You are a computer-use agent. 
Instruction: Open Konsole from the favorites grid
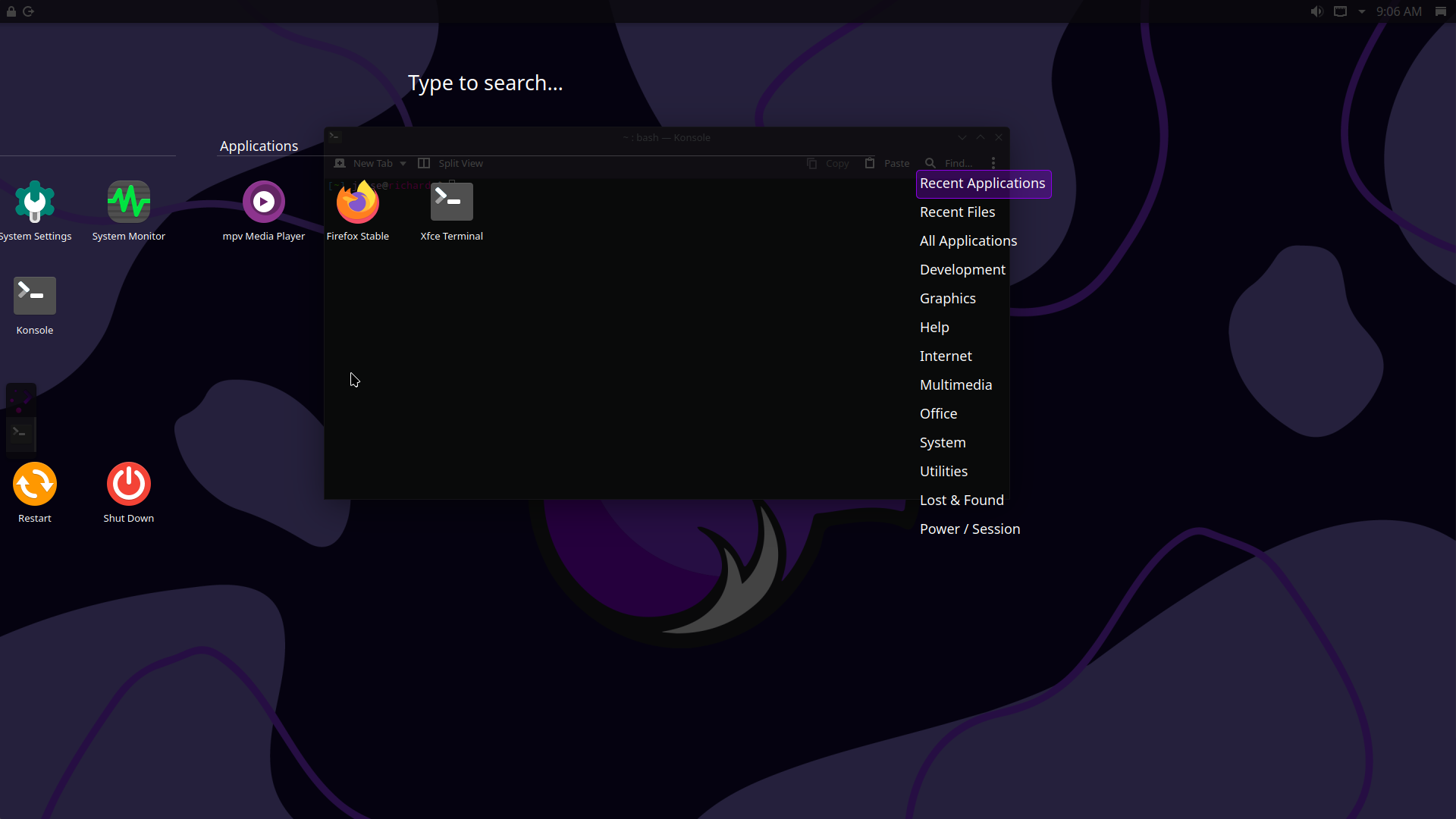(x=35, y=306)
